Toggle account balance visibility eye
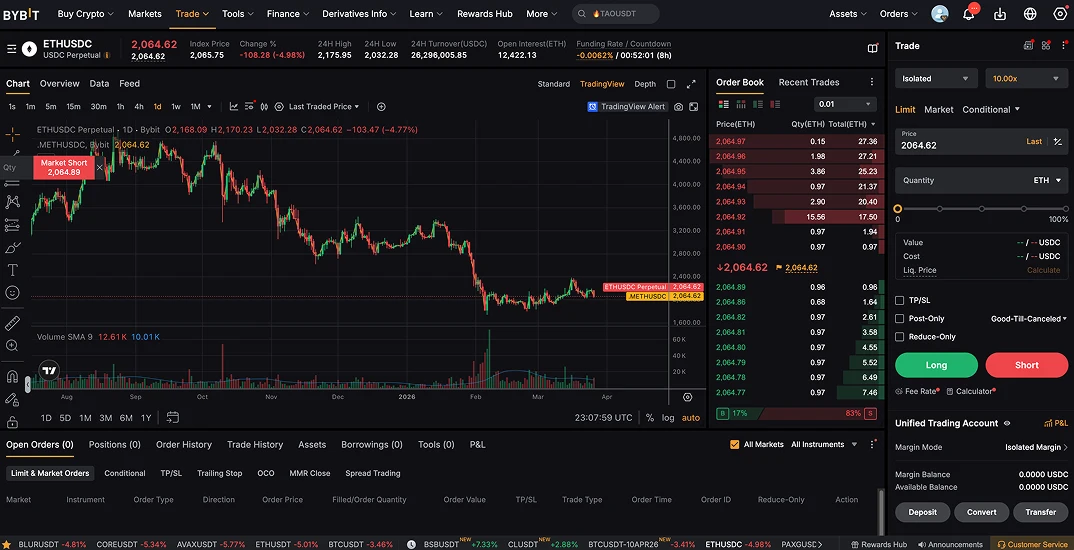The width and height of the screenshot is (1074, 550). (x=1007, y=423)
